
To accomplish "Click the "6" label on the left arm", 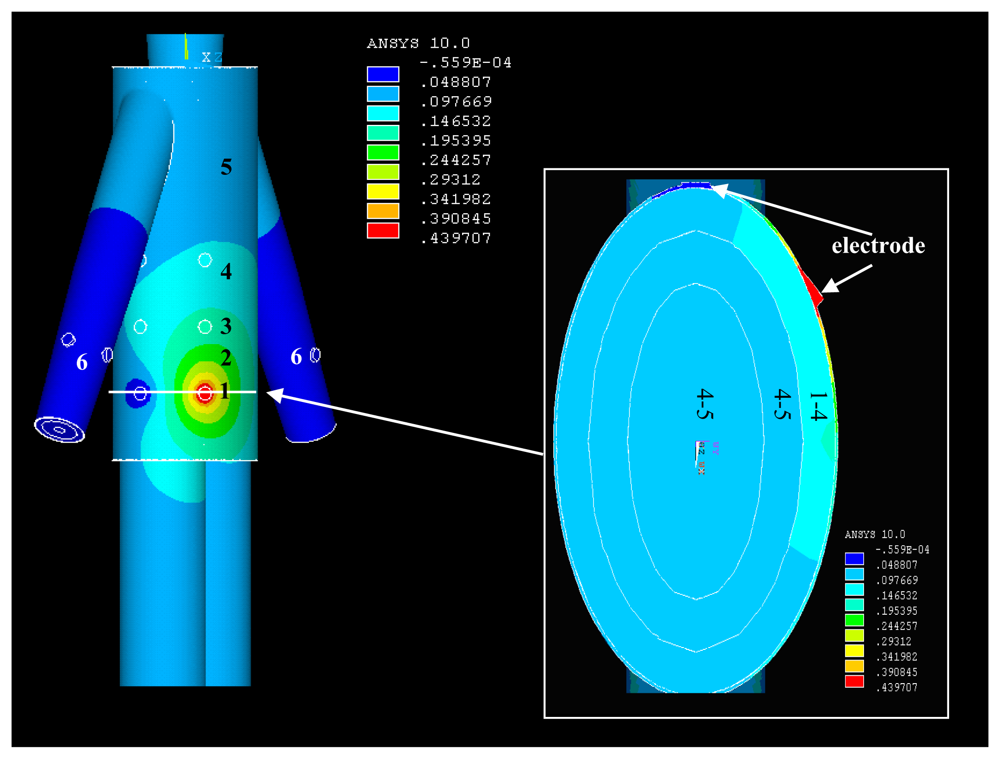I will [82, 362].
